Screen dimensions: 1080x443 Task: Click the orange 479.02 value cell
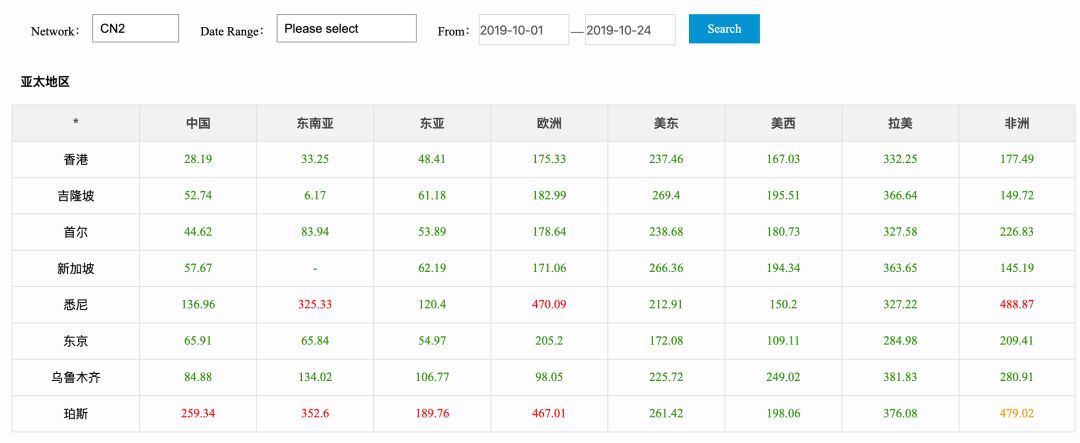tap(1017, 413)
